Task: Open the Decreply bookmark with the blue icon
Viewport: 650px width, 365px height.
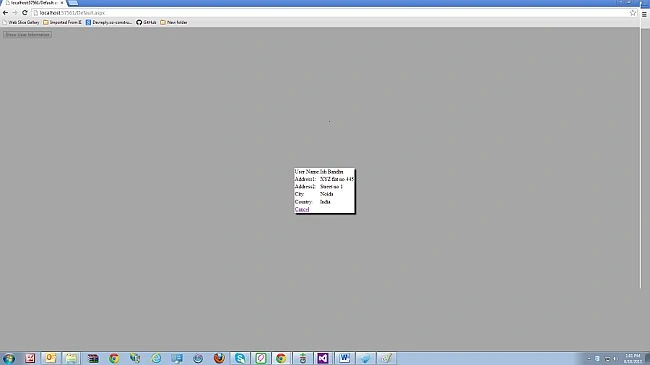Action: click(109, 22)
